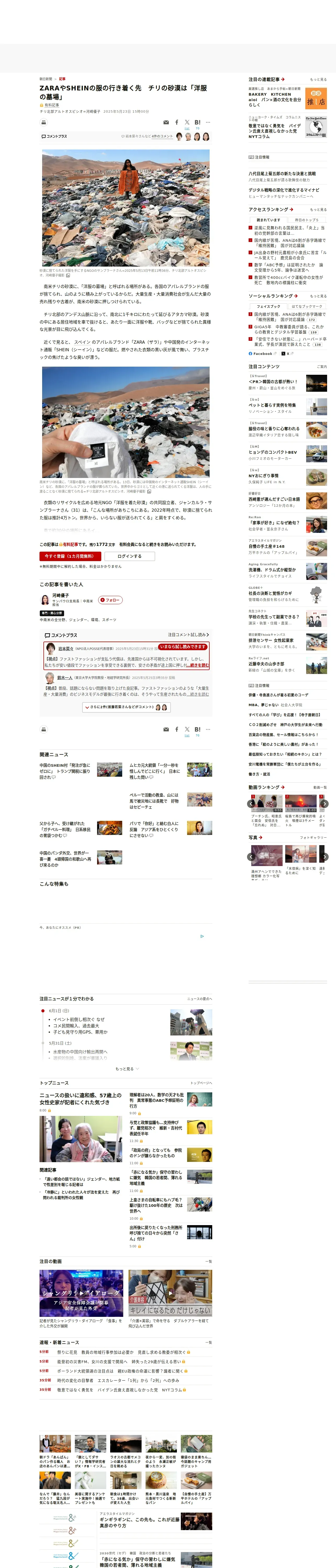The image size is (336, 1568).
Task: Click 今すぐ登録（1カ月間無料） button
Action: (70, 556)
